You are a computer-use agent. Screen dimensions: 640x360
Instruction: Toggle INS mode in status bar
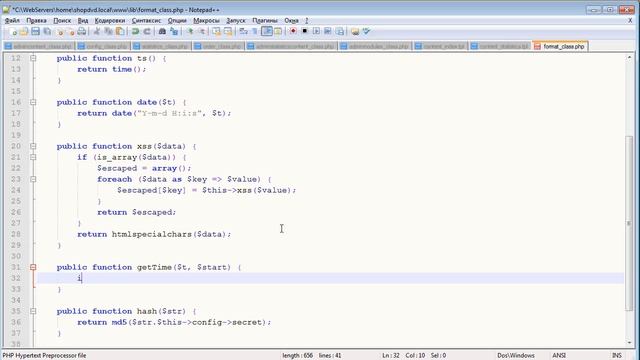tap(616, 356)
